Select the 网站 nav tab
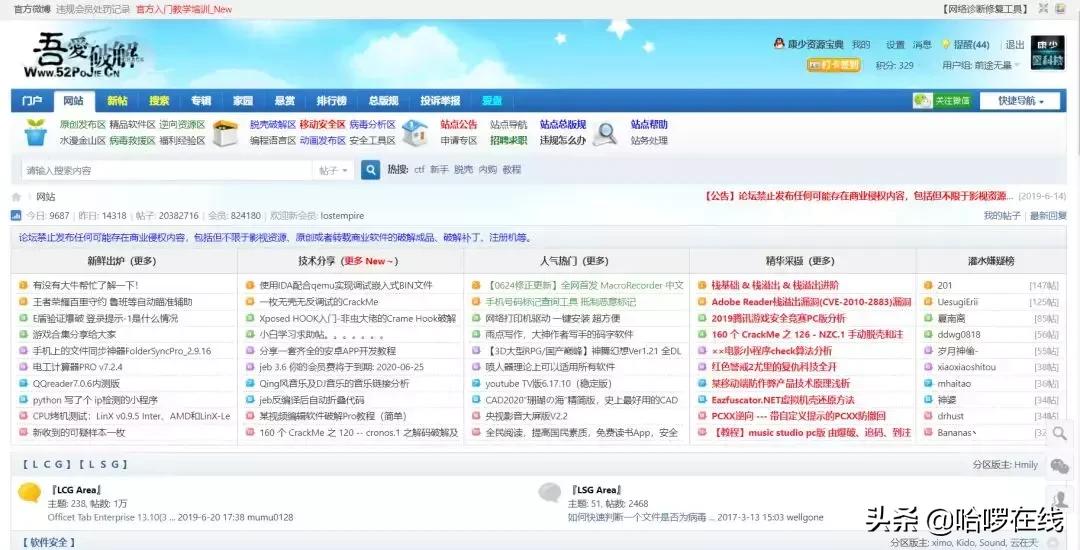This screenshot has width=1080, height=550. pyautogui.click(x=74, y=101)
